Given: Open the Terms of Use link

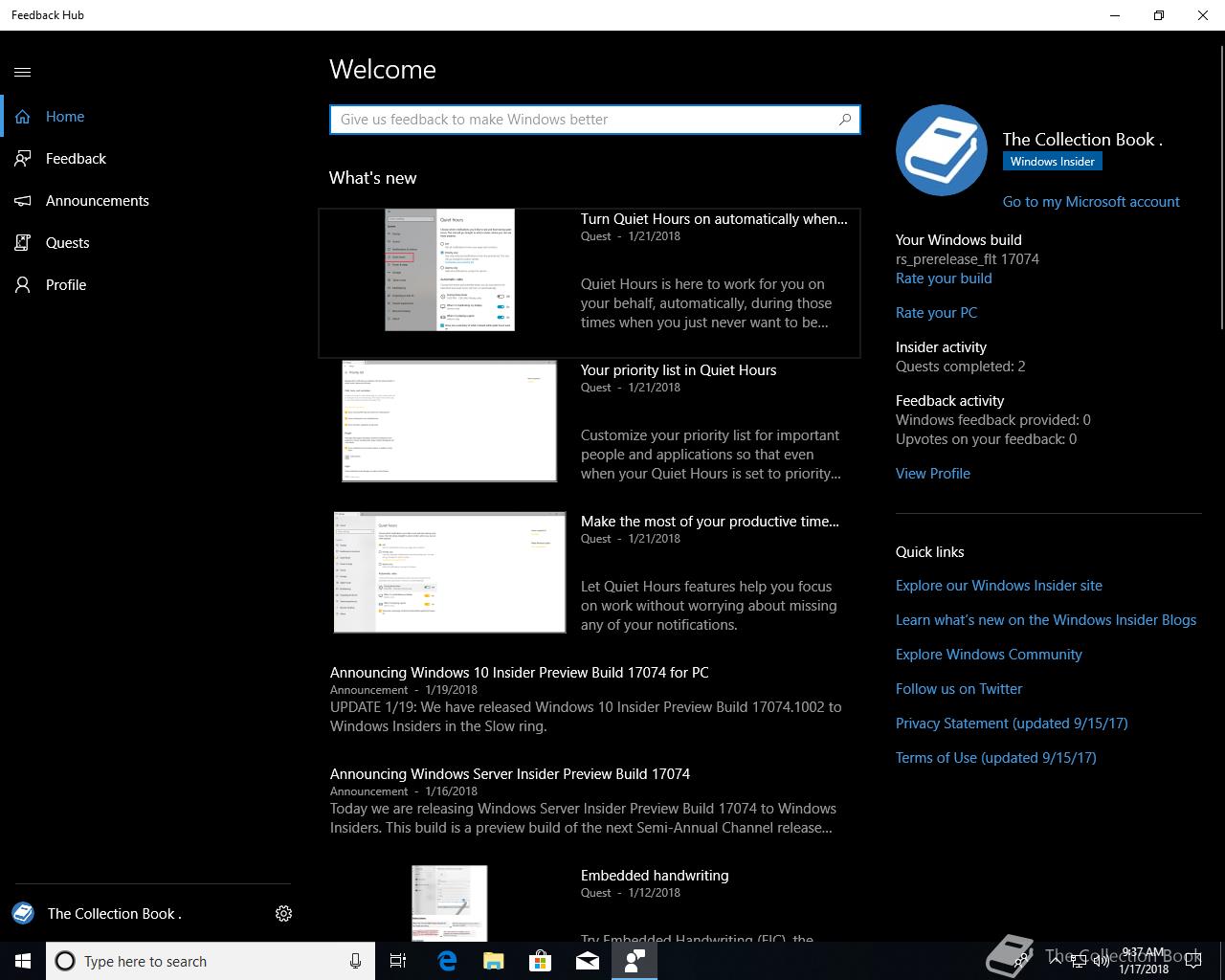Looking at the screenshot, I should [x=996, y=758].
